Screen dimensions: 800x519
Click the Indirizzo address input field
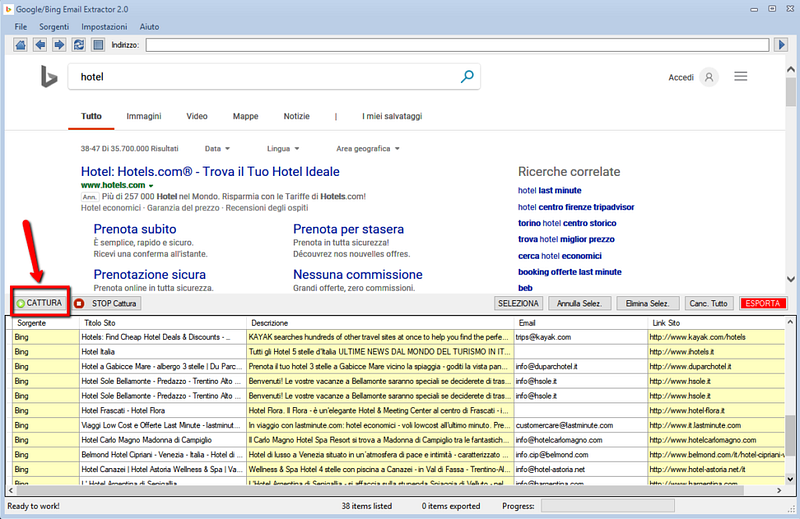pos(458,45)
